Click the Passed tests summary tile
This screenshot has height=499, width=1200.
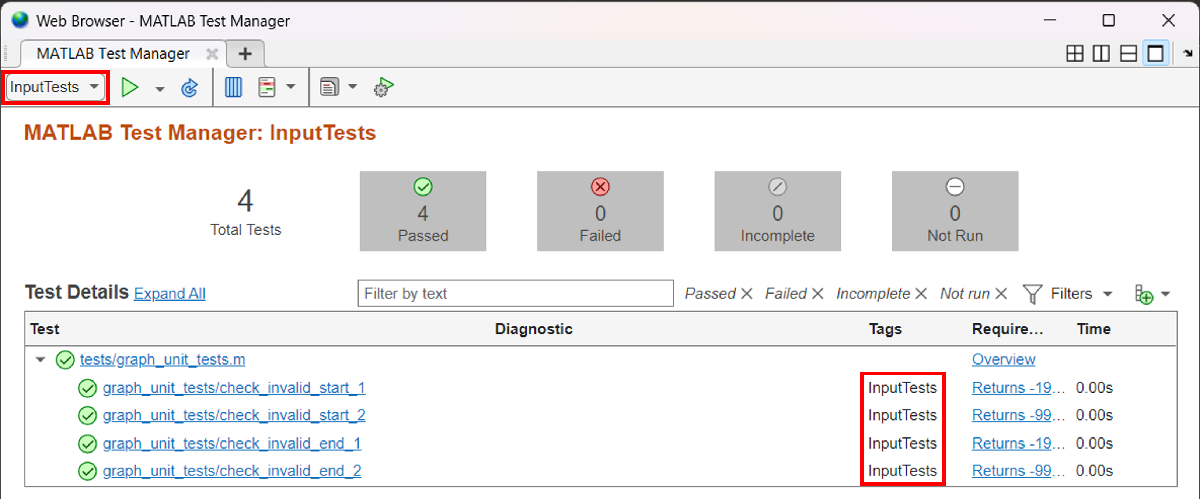(422, 211)
